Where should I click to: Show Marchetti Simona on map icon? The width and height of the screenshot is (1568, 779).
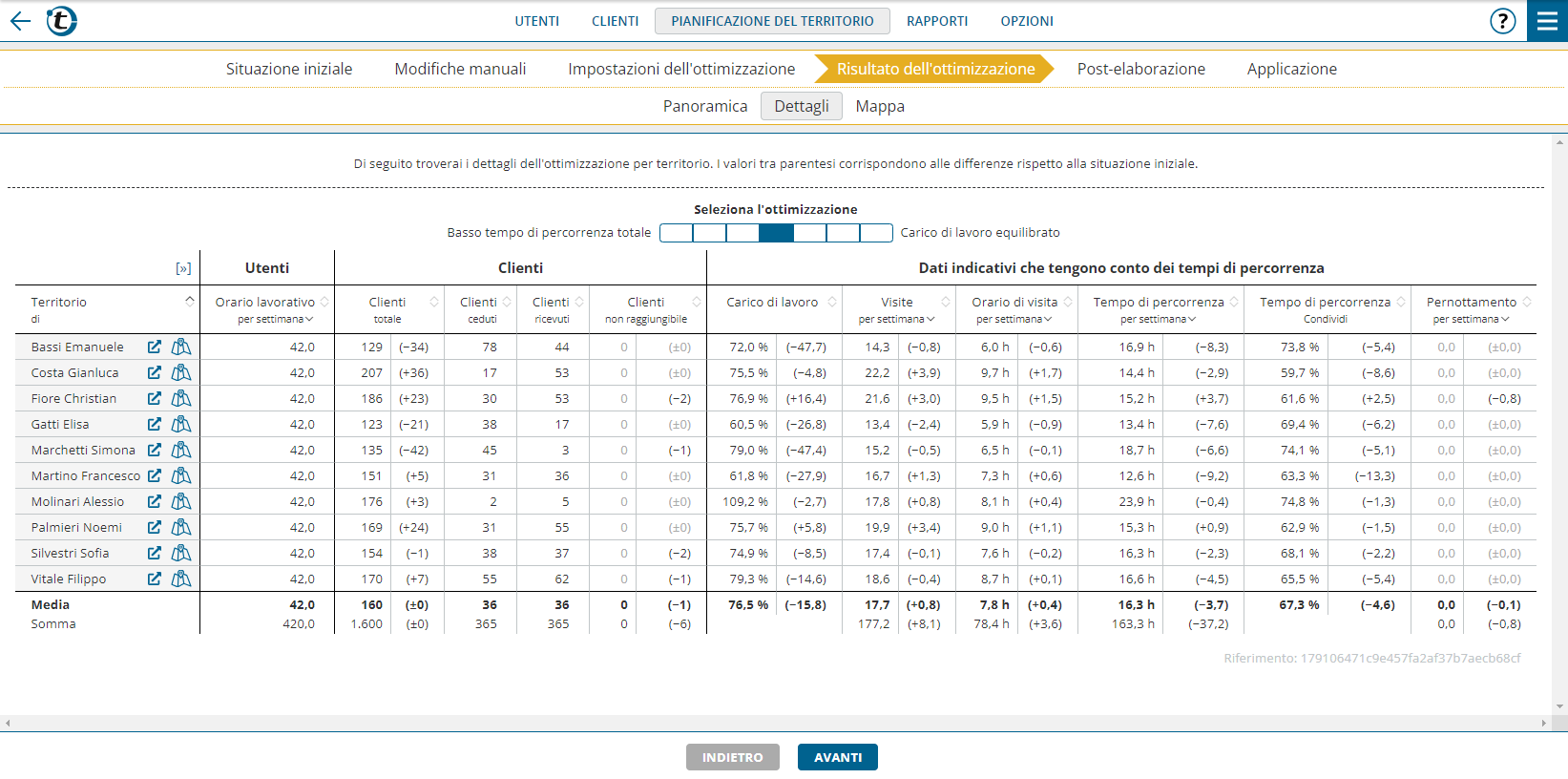click(x=181, y=450)
